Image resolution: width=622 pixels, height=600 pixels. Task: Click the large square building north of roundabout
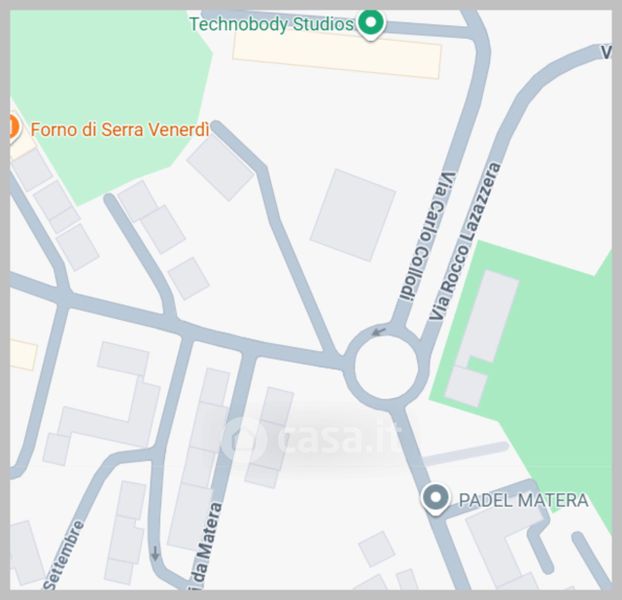(x=353, y=215)
